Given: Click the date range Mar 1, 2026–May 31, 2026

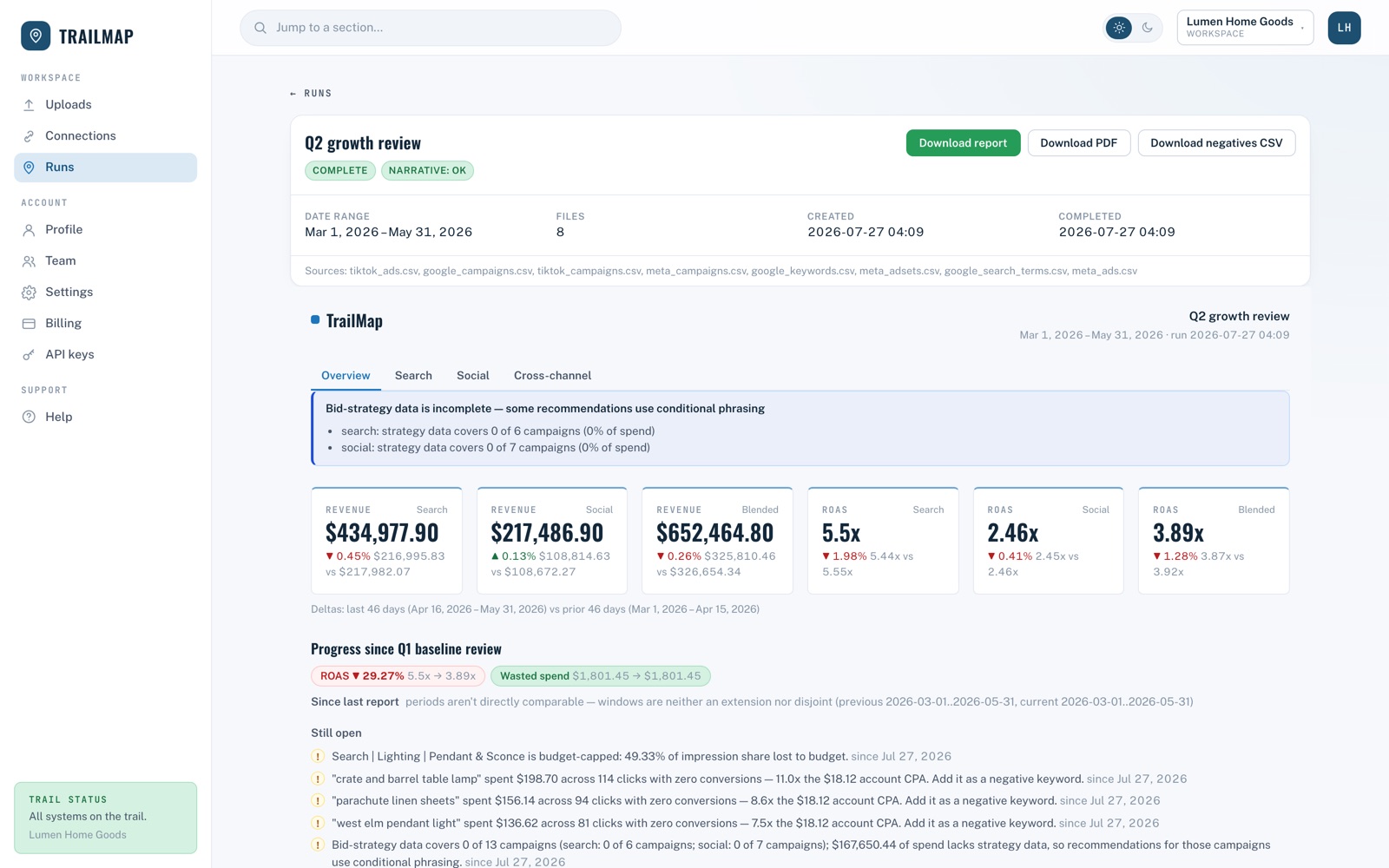Looking at the screenshot, I should [388, 233].
